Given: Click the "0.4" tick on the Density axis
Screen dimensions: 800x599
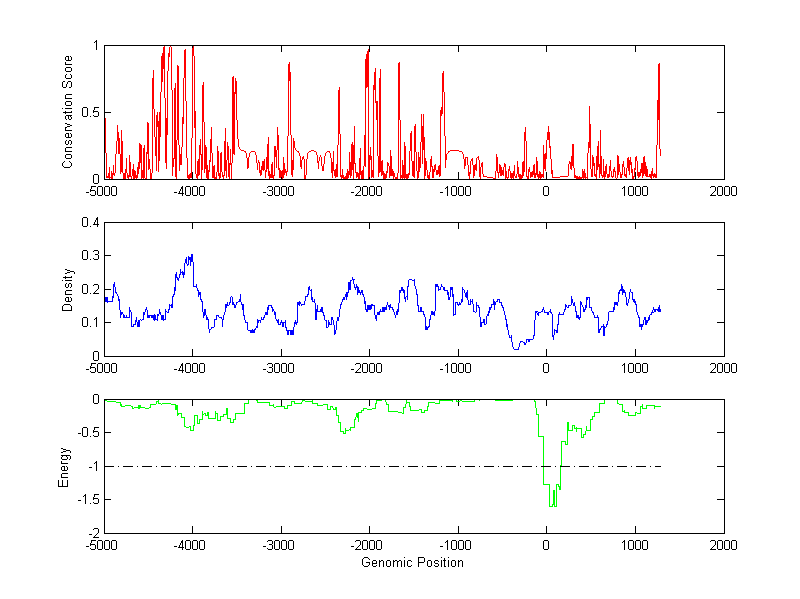Looking at the screenshot, I should click(x=91, y=223).
